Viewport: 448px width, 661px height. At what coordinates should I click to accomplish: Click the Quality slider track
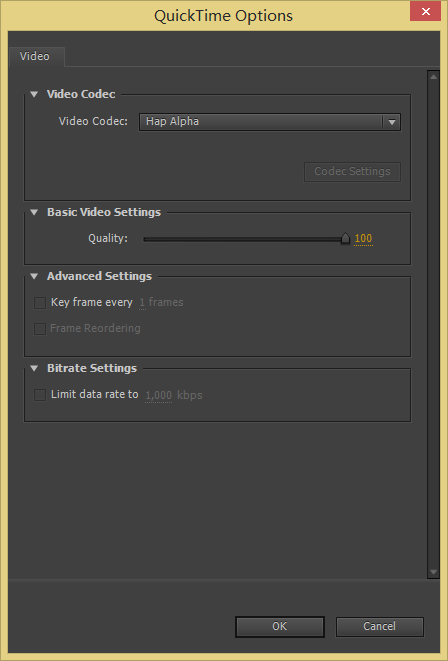click(242, 239)
